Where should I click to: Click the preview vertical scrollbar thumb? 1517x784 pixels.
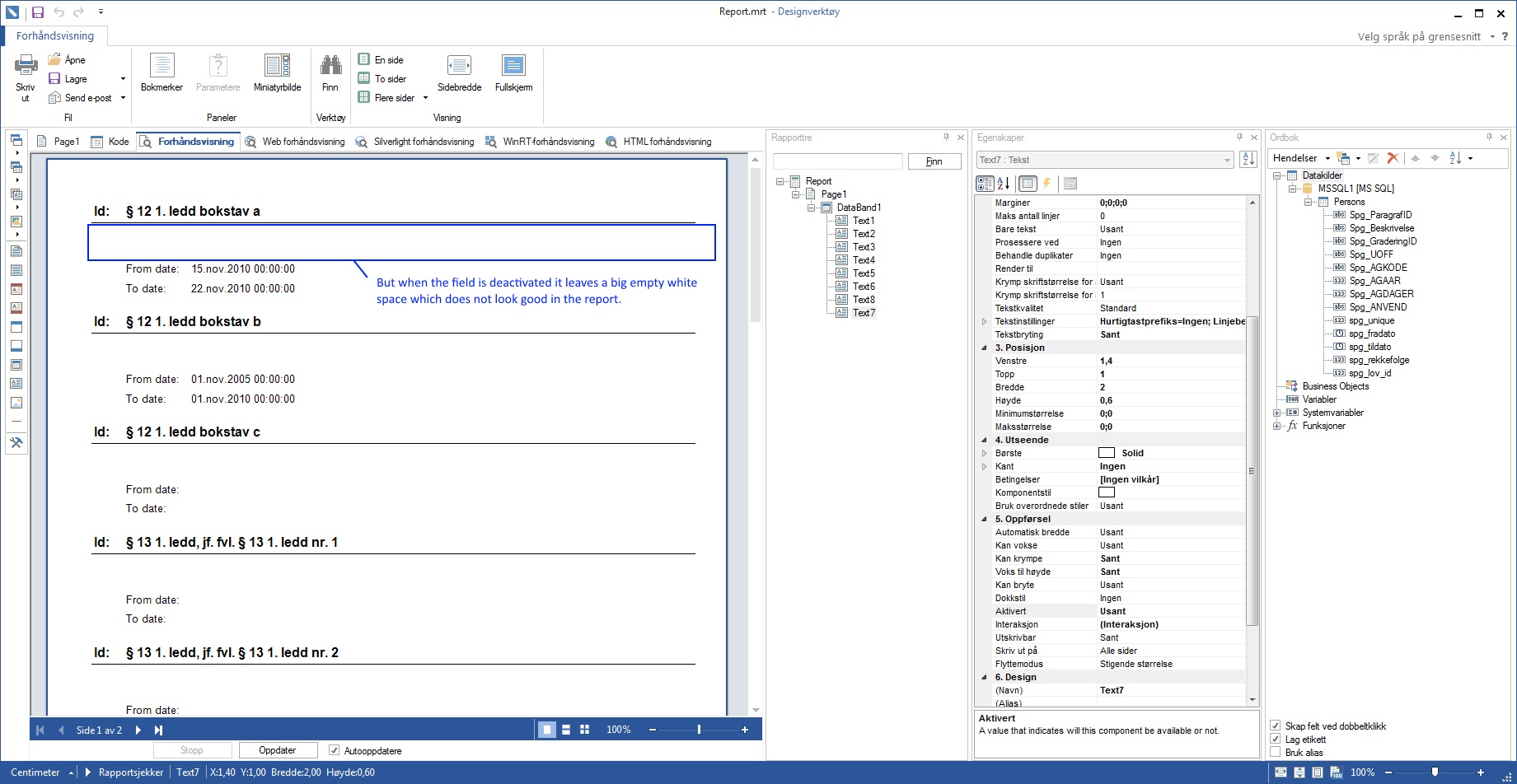click(x=755, y=244)
